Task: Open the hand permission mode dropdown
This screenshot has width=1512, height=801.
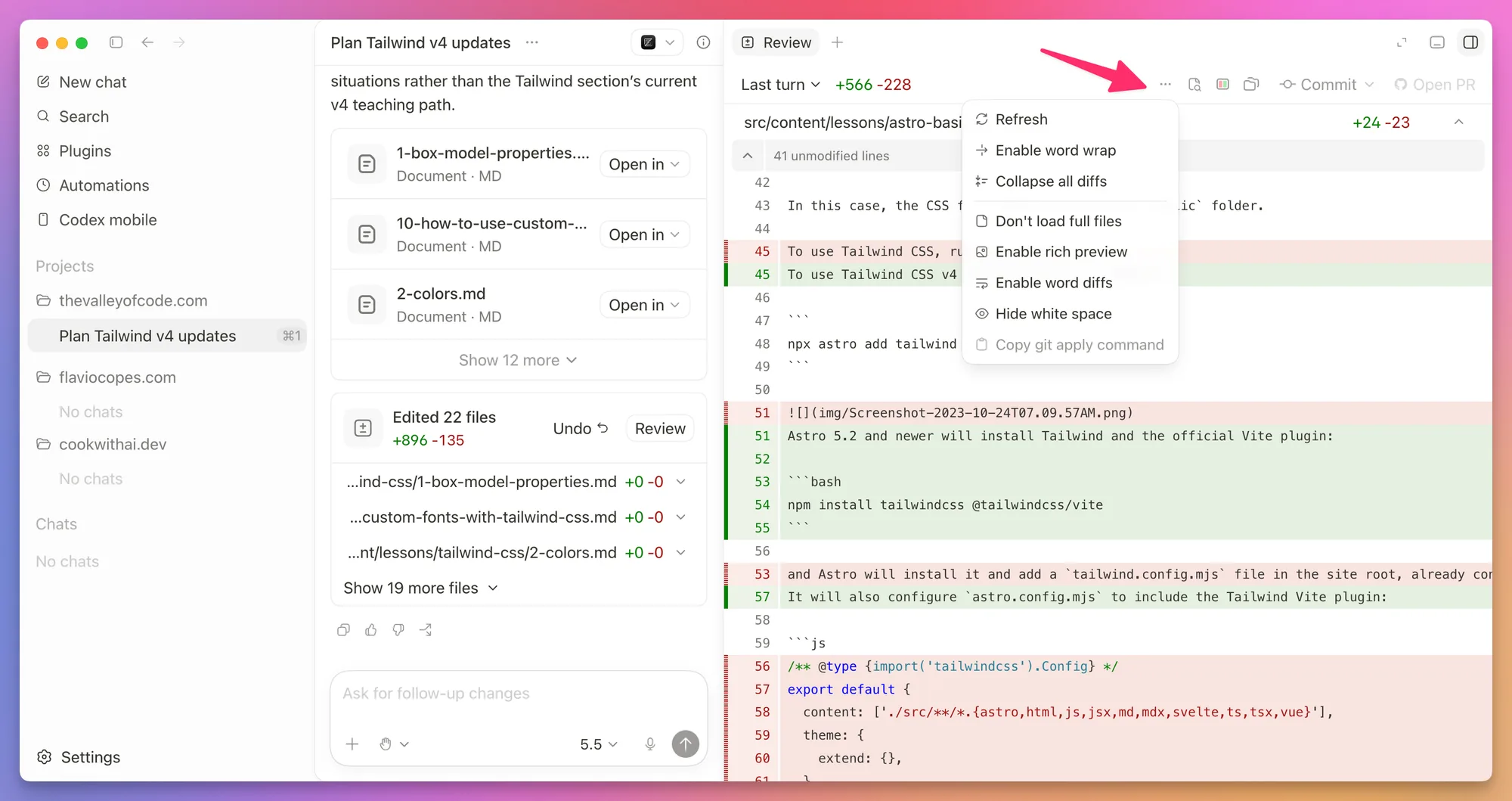Action: (x=394, y=744)
